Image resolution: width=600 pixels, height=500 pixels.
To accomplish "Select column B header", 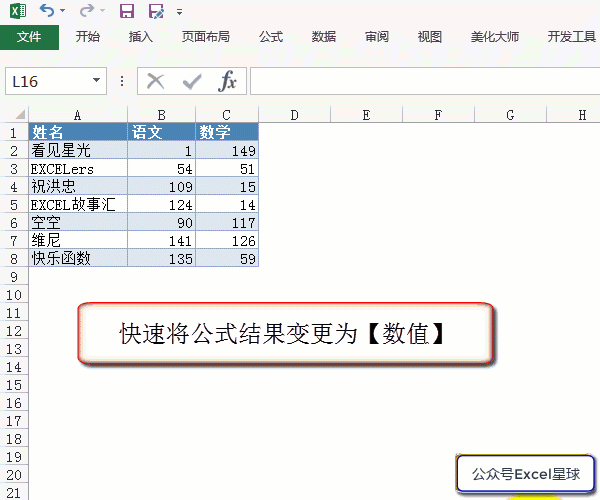I will point(162,115).
